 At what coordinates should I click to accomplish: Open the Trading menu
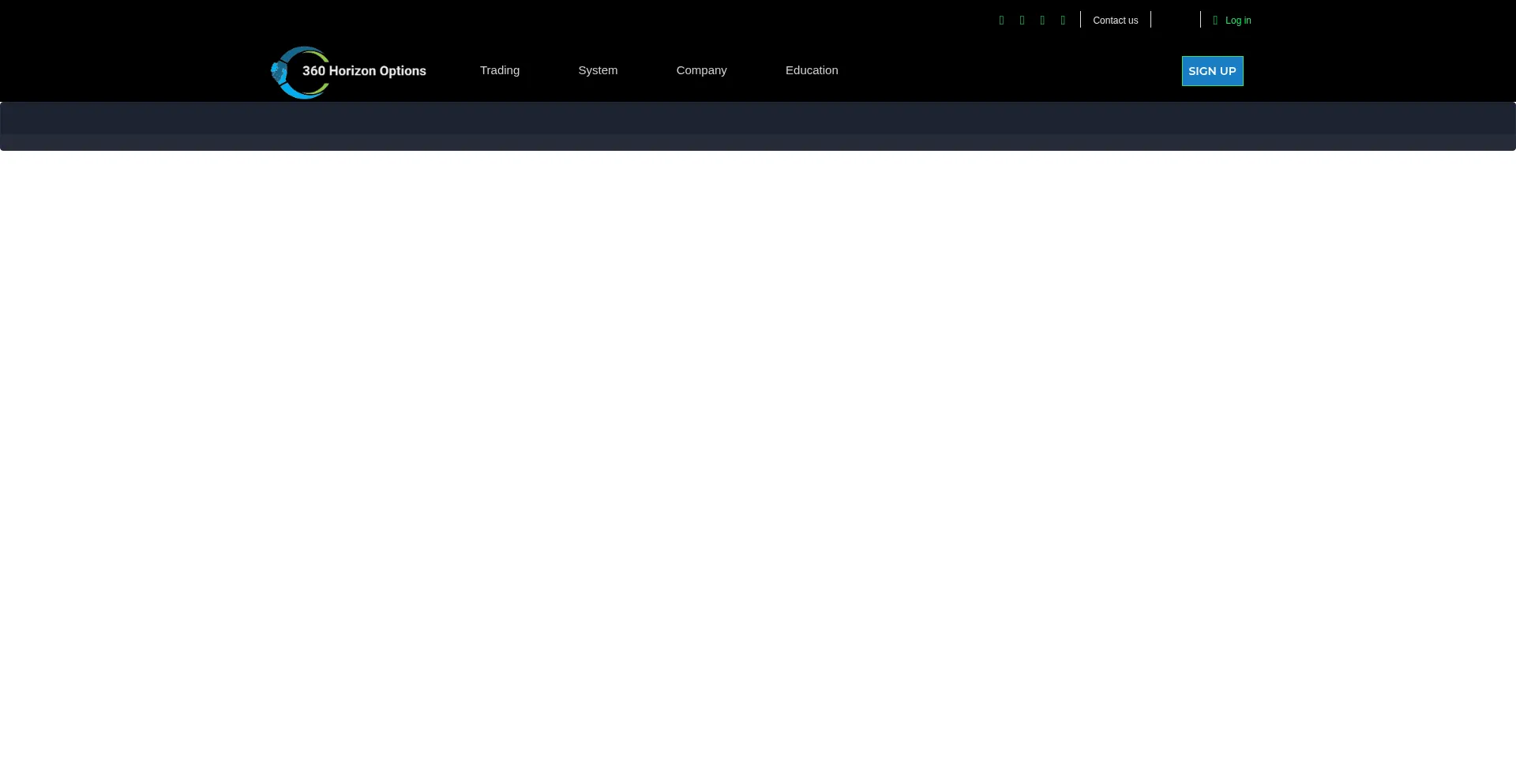click(500, 70)
